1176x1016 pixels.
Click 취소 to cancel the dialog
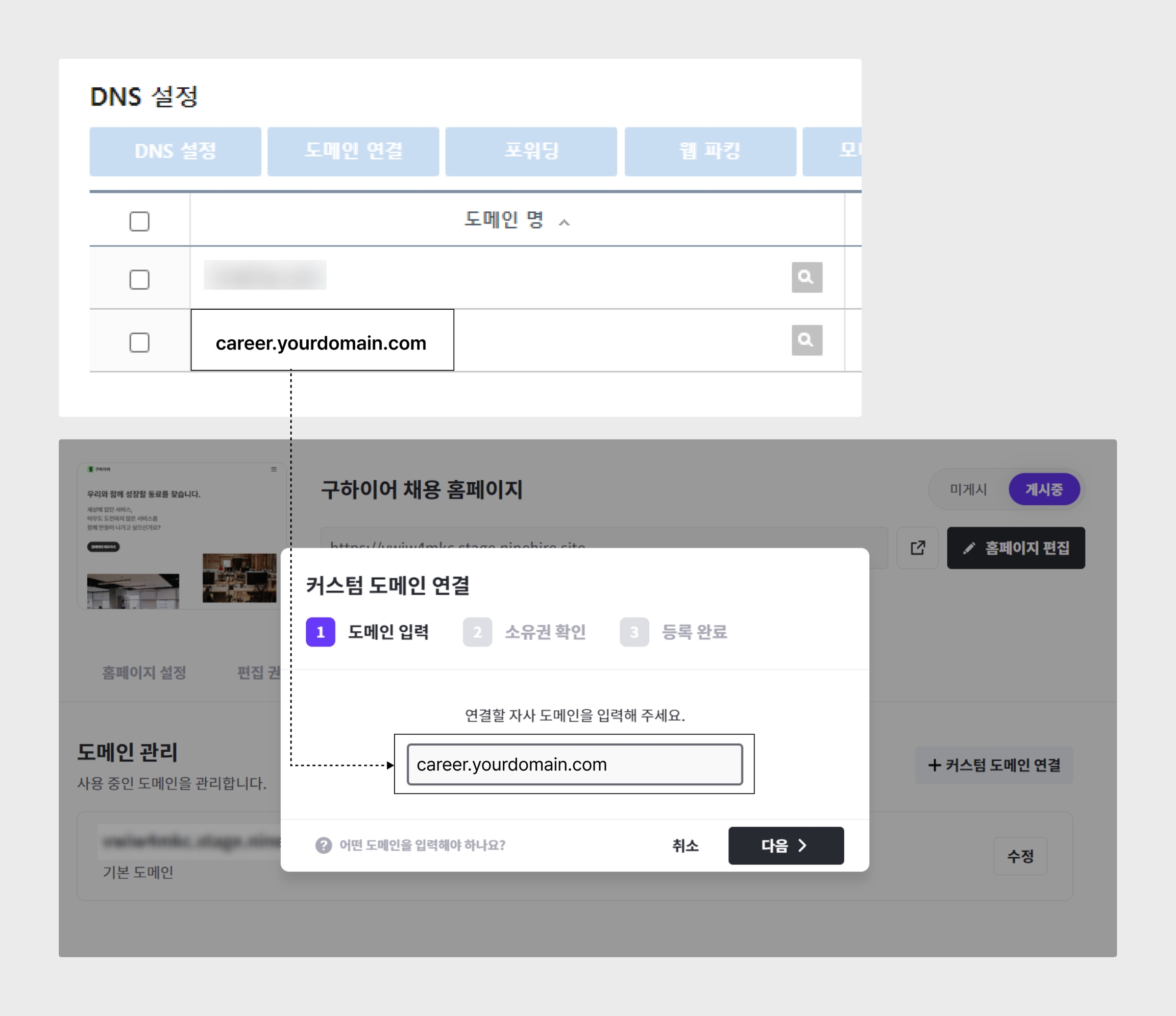click(x=685, y=845)
